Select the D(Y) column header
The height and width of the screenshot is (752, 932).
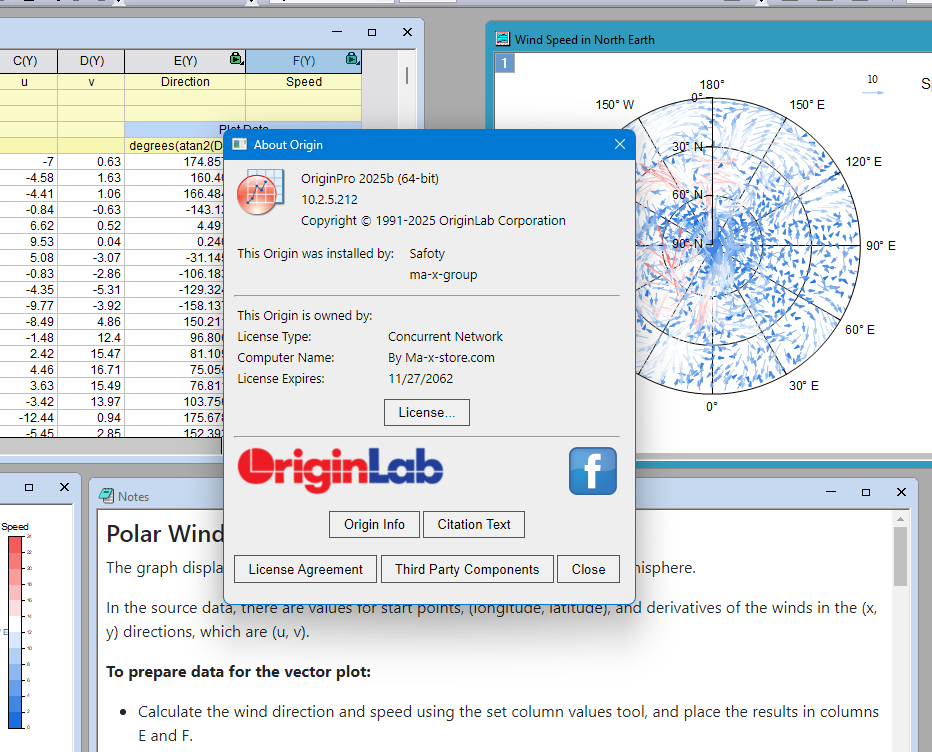click(x=92, y=61)
